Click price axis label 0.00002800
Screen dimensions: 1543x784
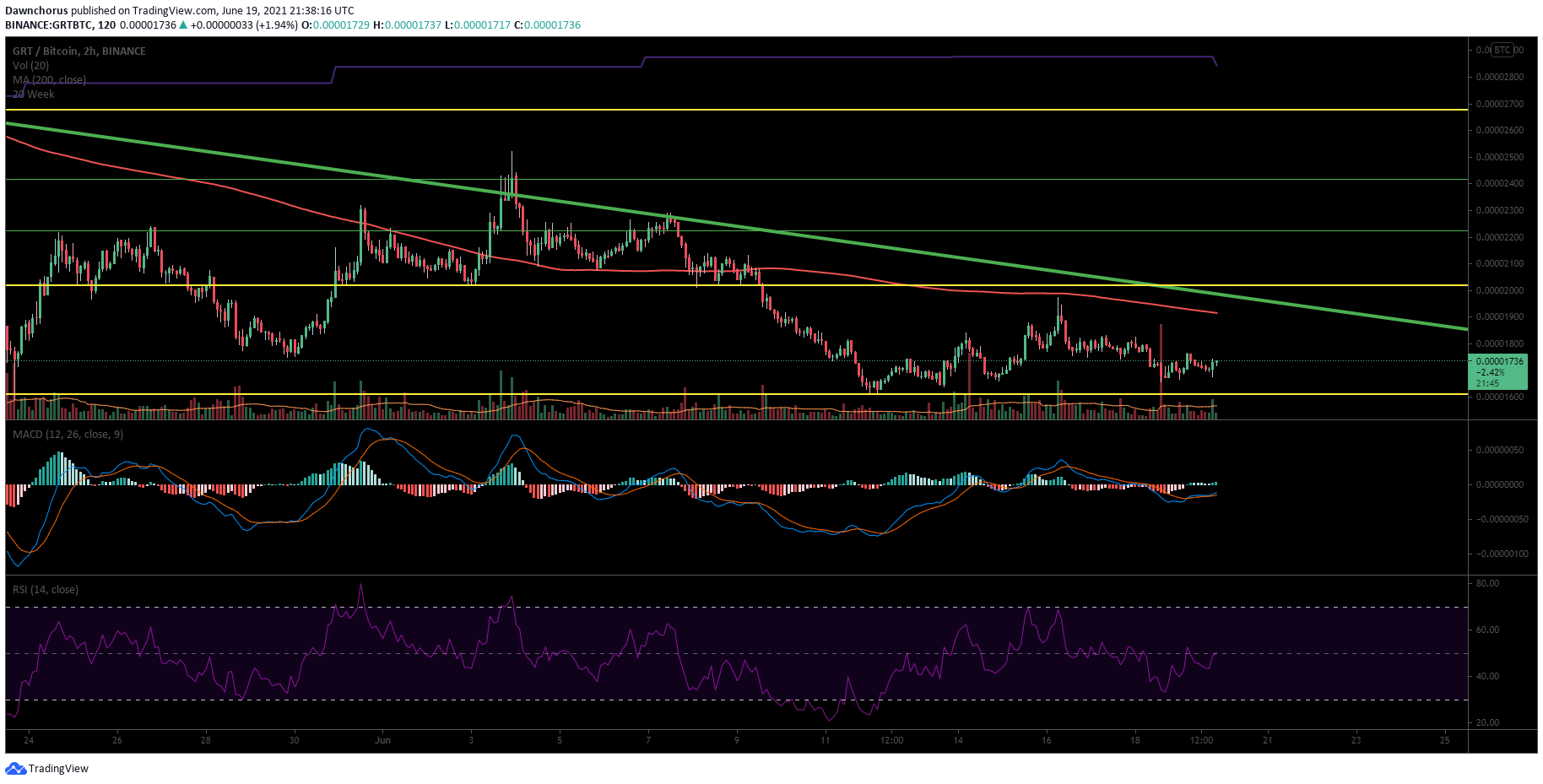pos(1500,77)
